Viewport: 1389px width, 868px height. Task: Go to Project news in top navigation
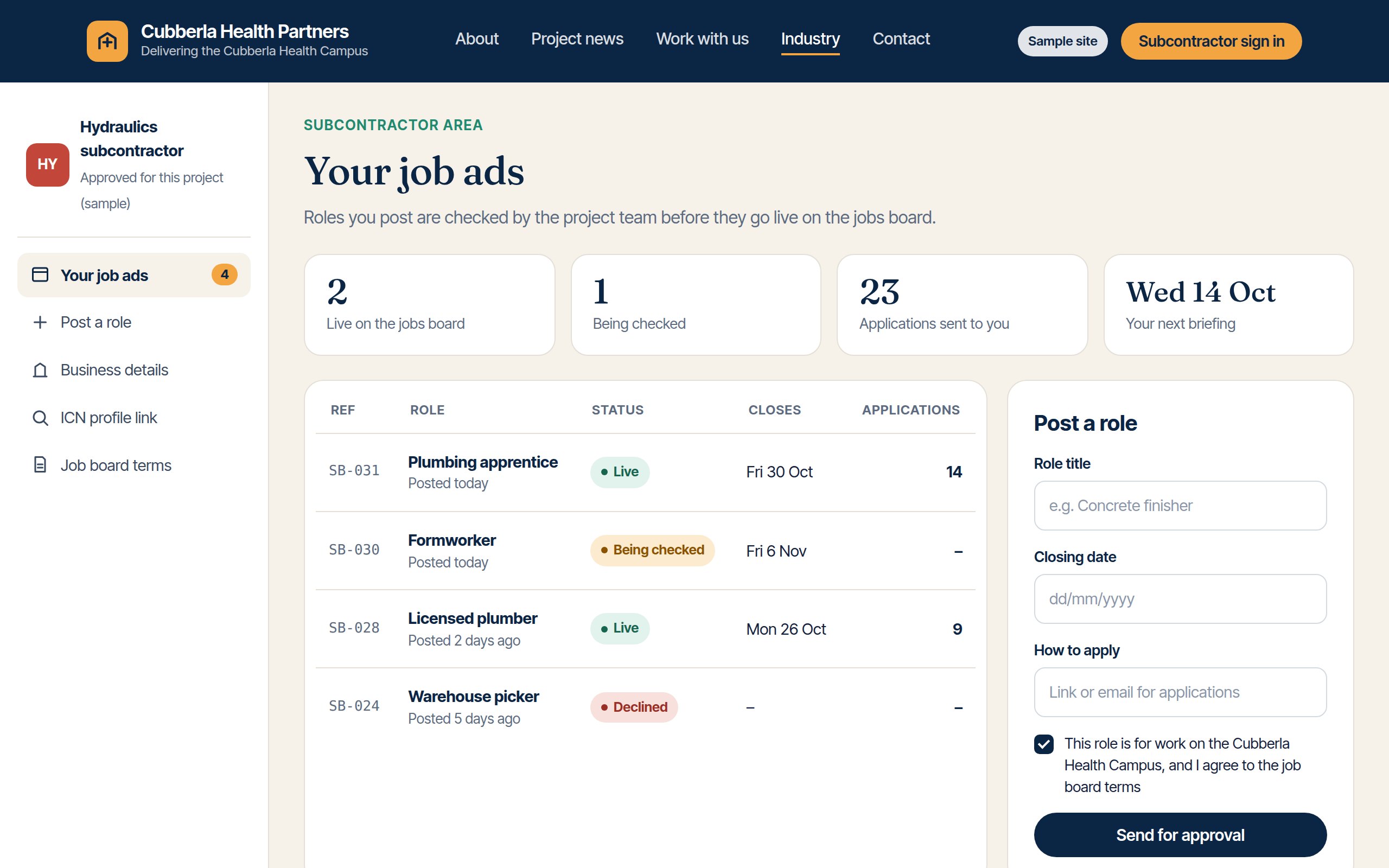(x=577, y=39)
